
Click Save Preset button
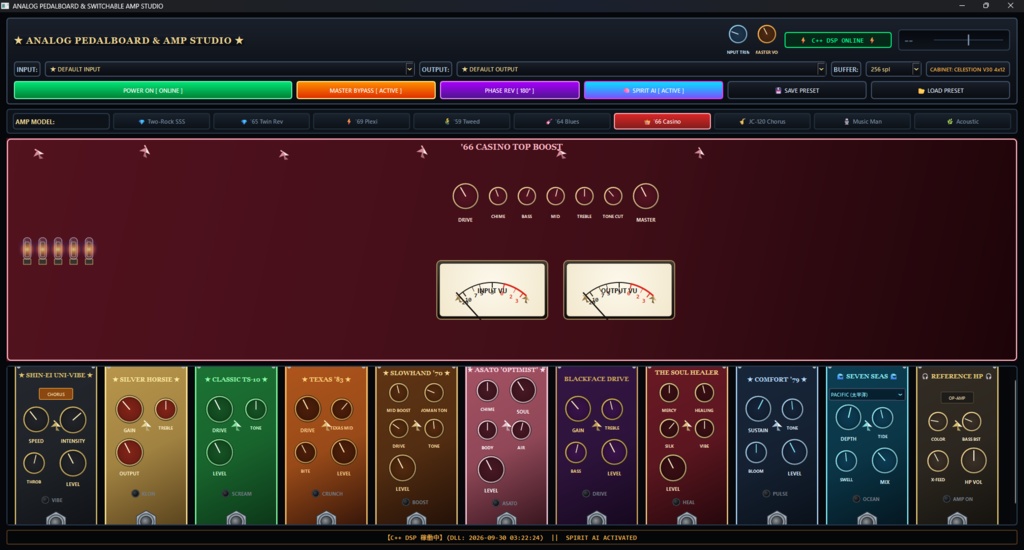click(797, 90)
